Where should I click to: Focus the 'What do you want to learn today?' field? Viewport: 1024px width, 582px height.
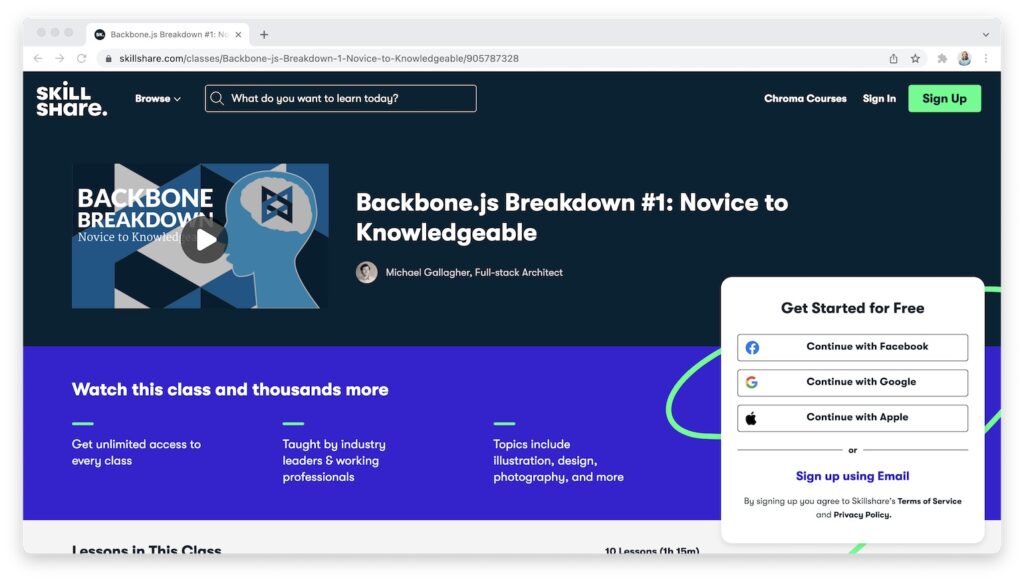click(x=341, y=99)
